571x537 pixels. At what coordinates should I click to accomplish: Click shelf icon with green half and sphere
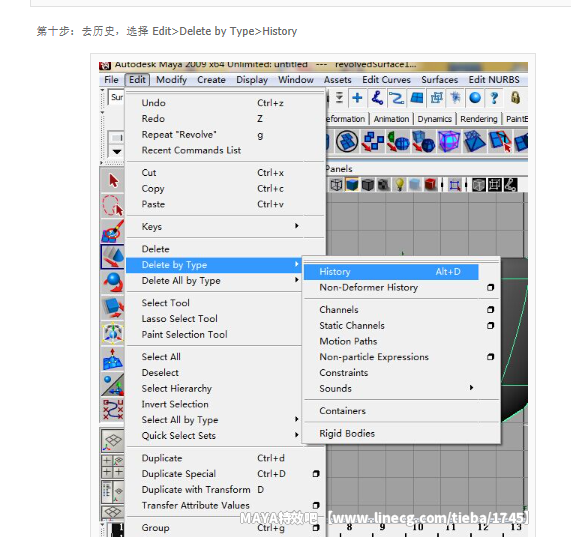pos(398,141)
